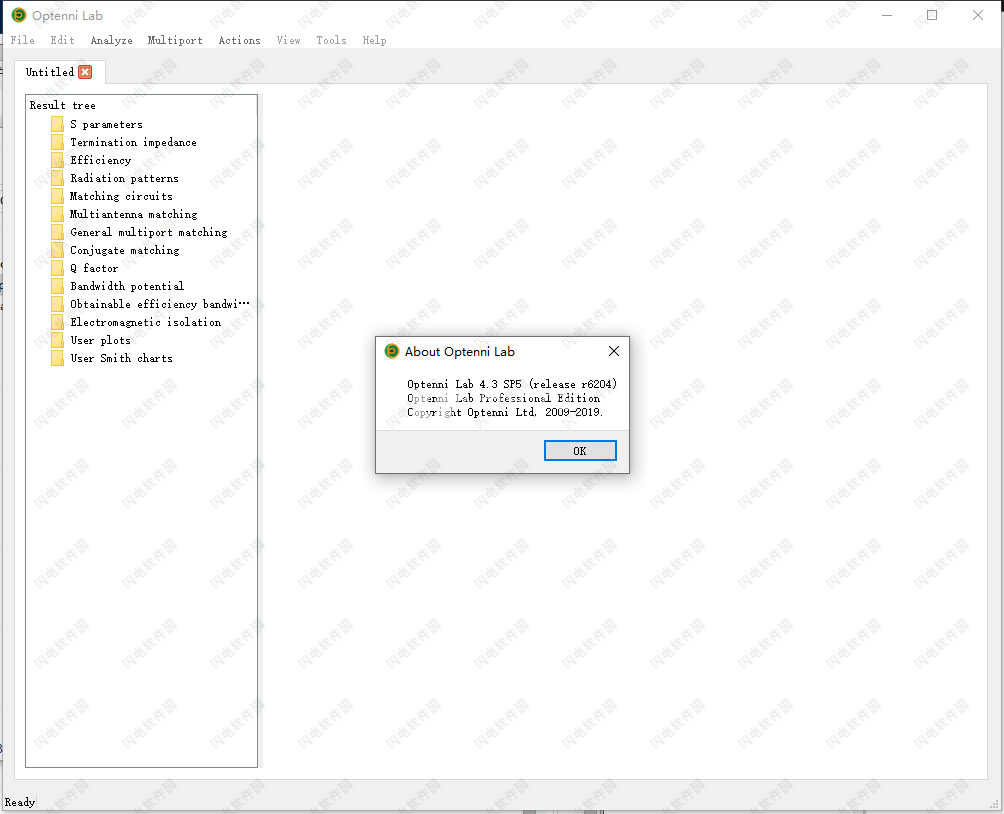This screenshot has height=814, width=1004.
Task: Click the folder icon beside Termination impedance
Action: pos(57,142)
